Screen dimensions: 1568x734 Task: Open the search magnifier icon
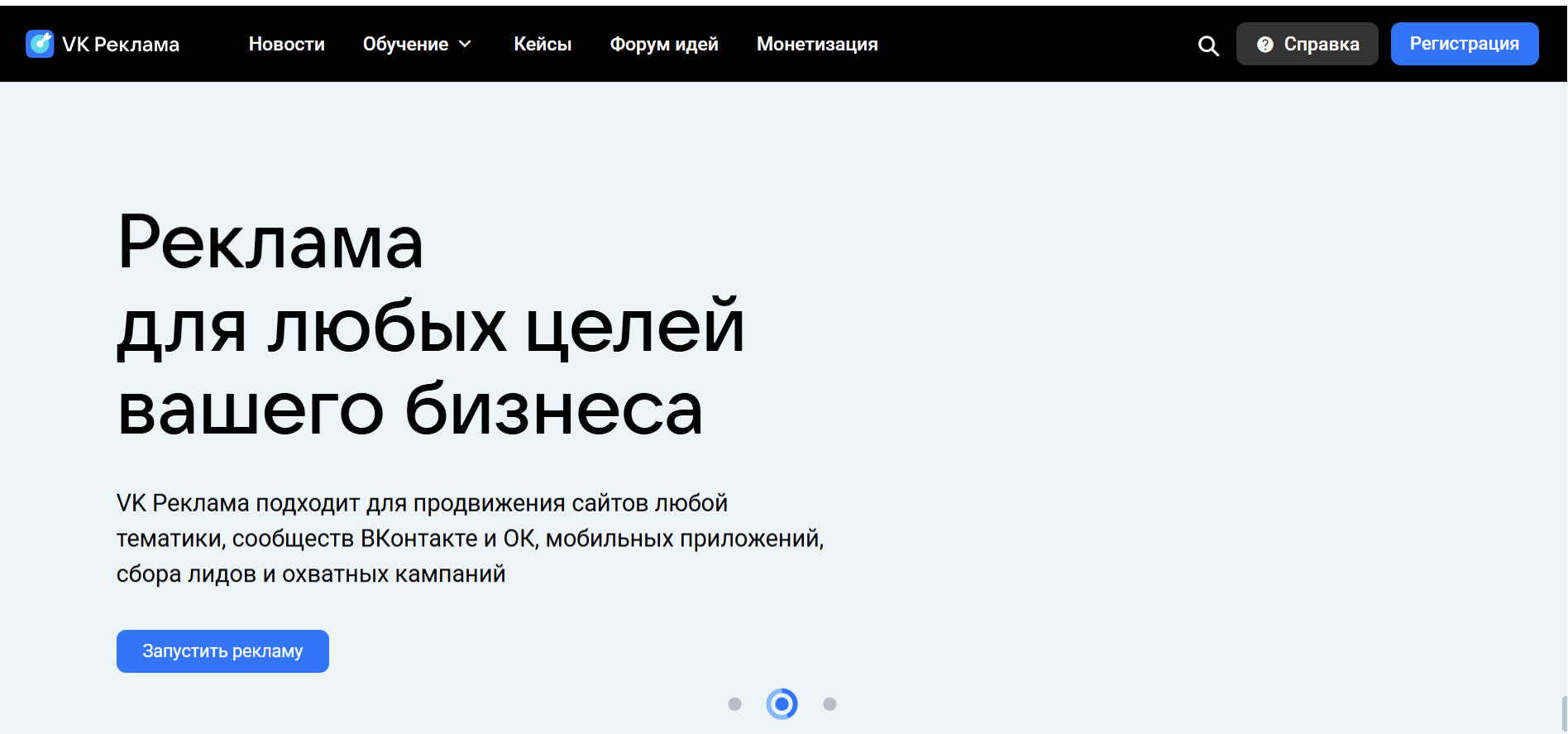point(1208,46)
